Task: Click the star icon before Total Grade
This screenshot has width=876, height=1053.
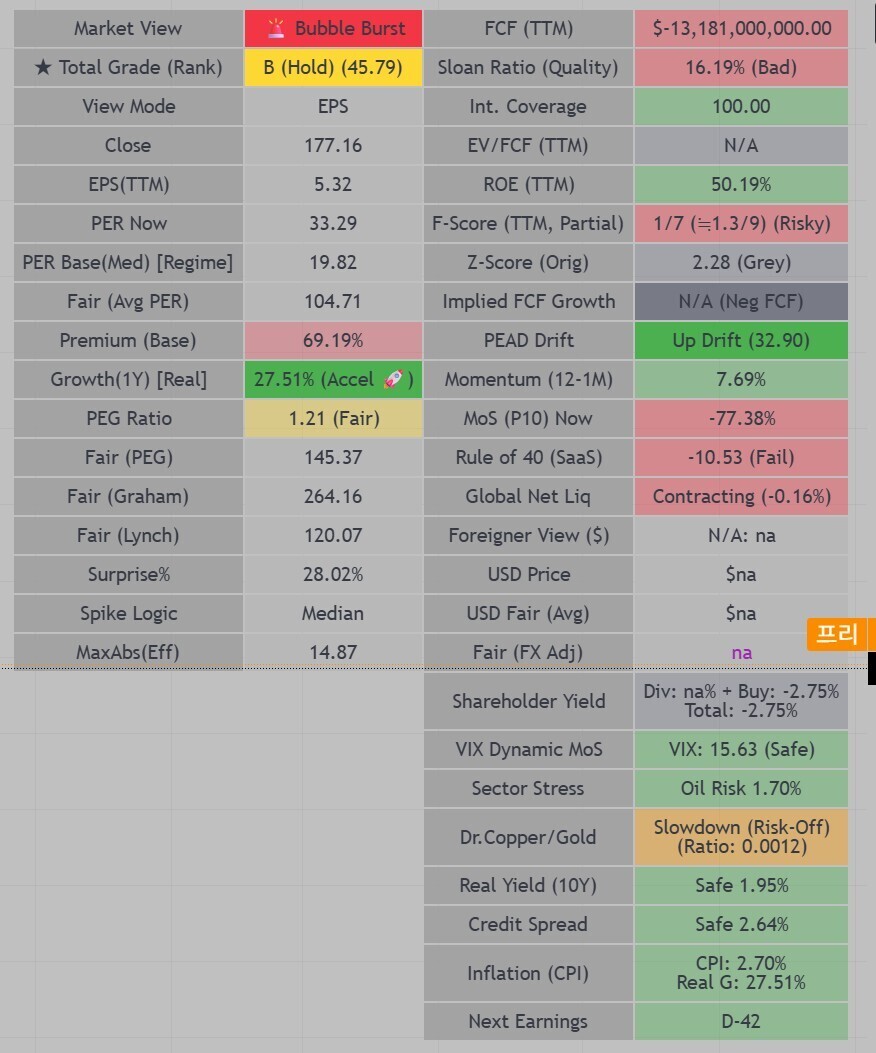Action: (x=42, y=68)
